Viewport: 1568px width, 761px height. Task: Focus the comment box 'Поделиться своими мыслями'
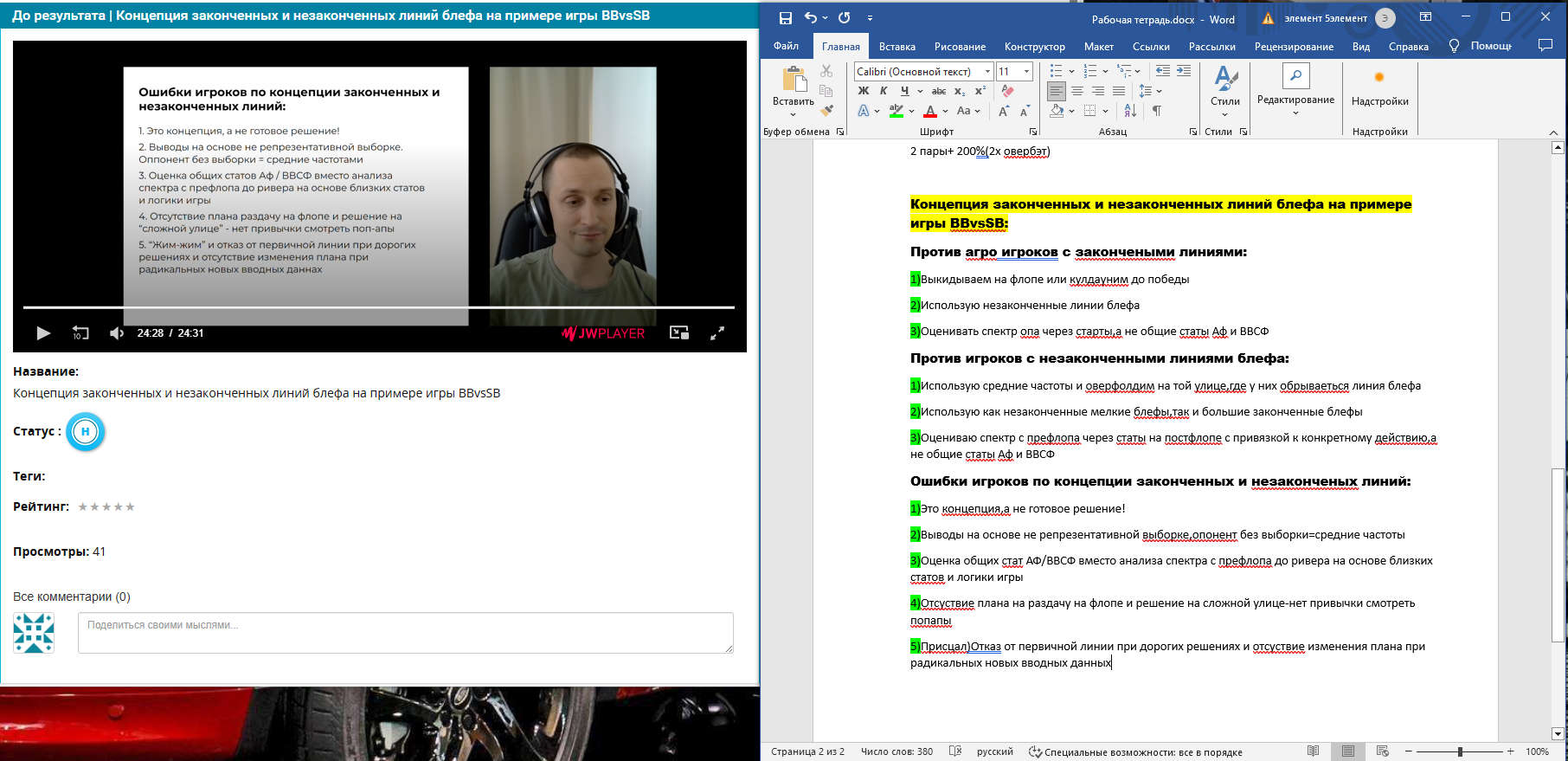(406, 633)
